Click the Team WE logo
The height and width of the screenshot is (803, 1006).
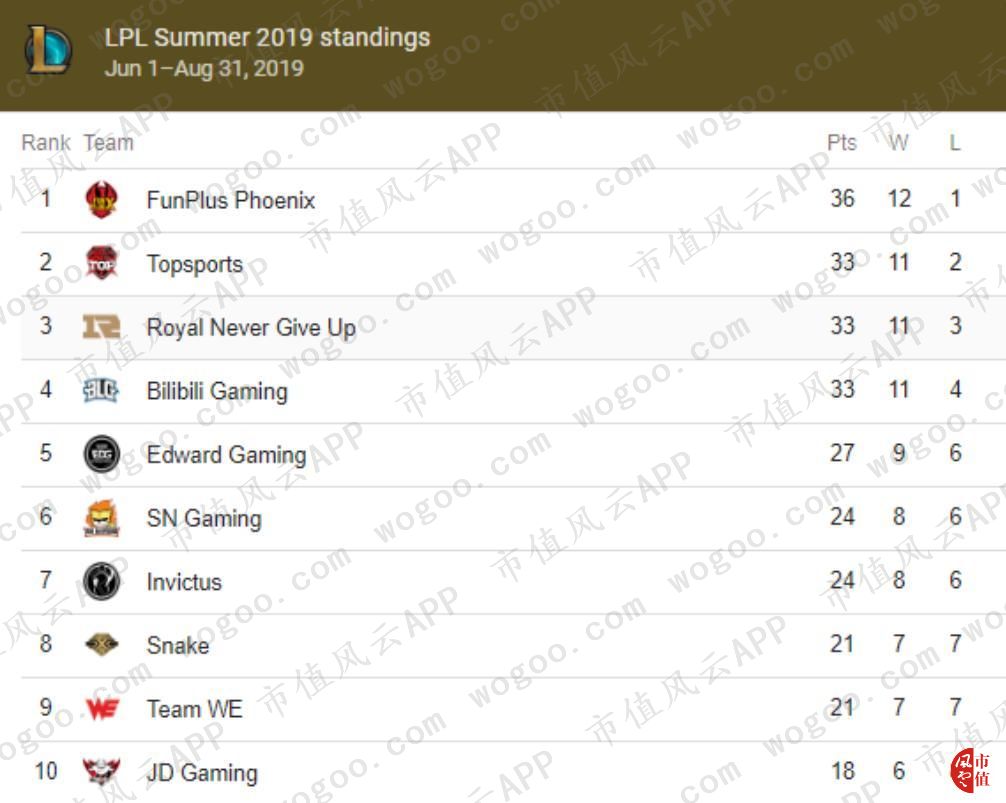(x=101, y=709)
